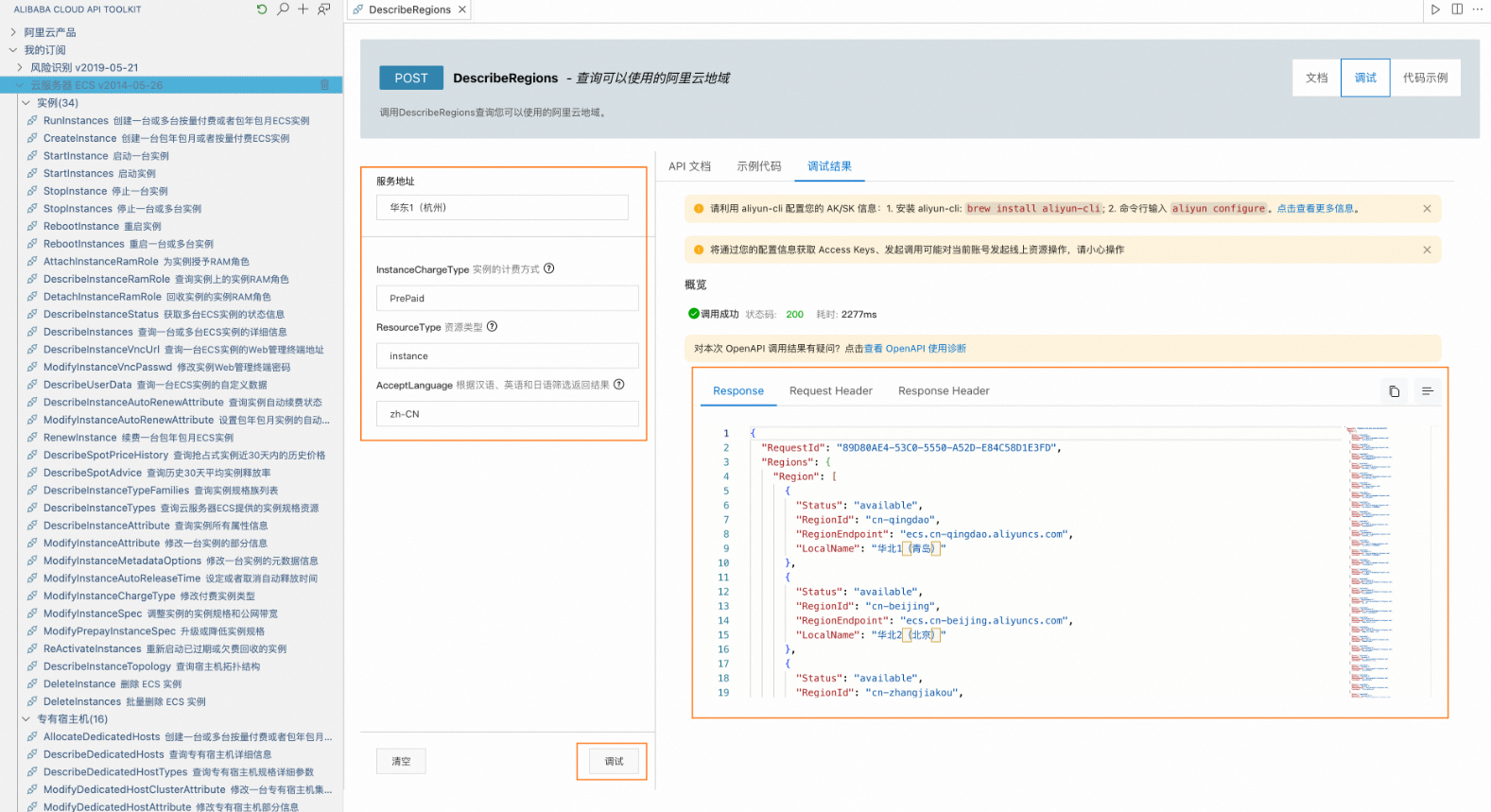Screen dimensions: 1491x812
Task: Open the 服务地址 region selector 华东1（杭州）
Action: pos(502,208)
